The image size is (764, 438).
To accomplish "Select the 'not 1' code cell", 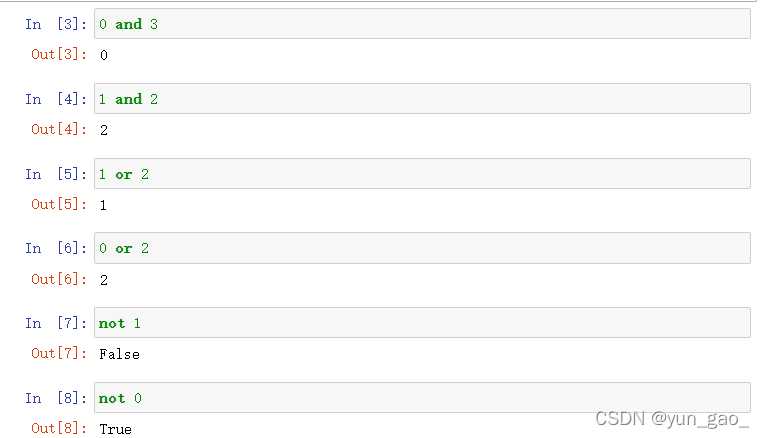I will coord(422,323).
